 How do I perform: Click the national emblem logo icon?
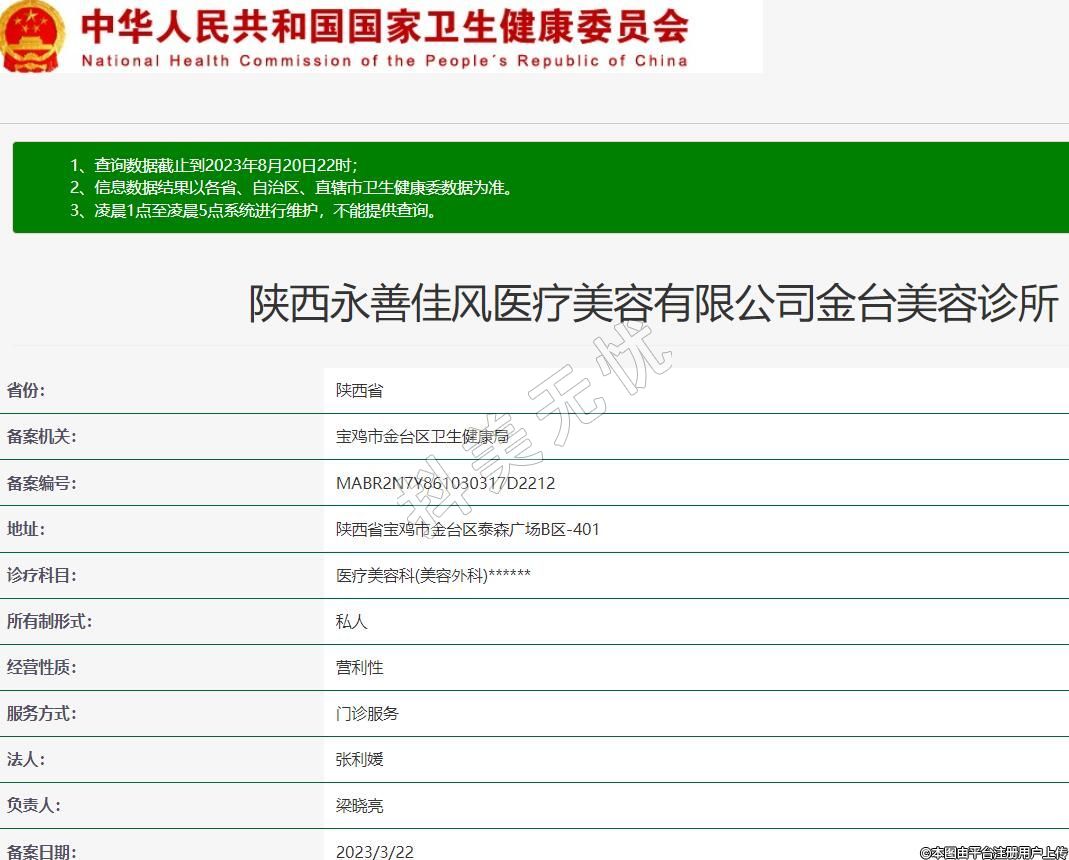click(x=33, y=35)
